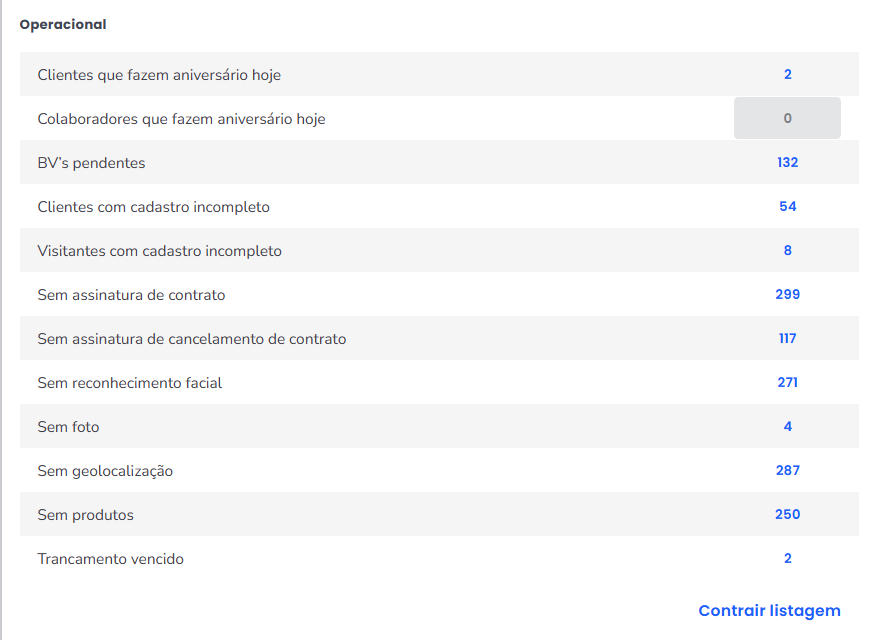
Task: Click the 287 Sem geolocalização count
Action: click(x=788, y=471)
